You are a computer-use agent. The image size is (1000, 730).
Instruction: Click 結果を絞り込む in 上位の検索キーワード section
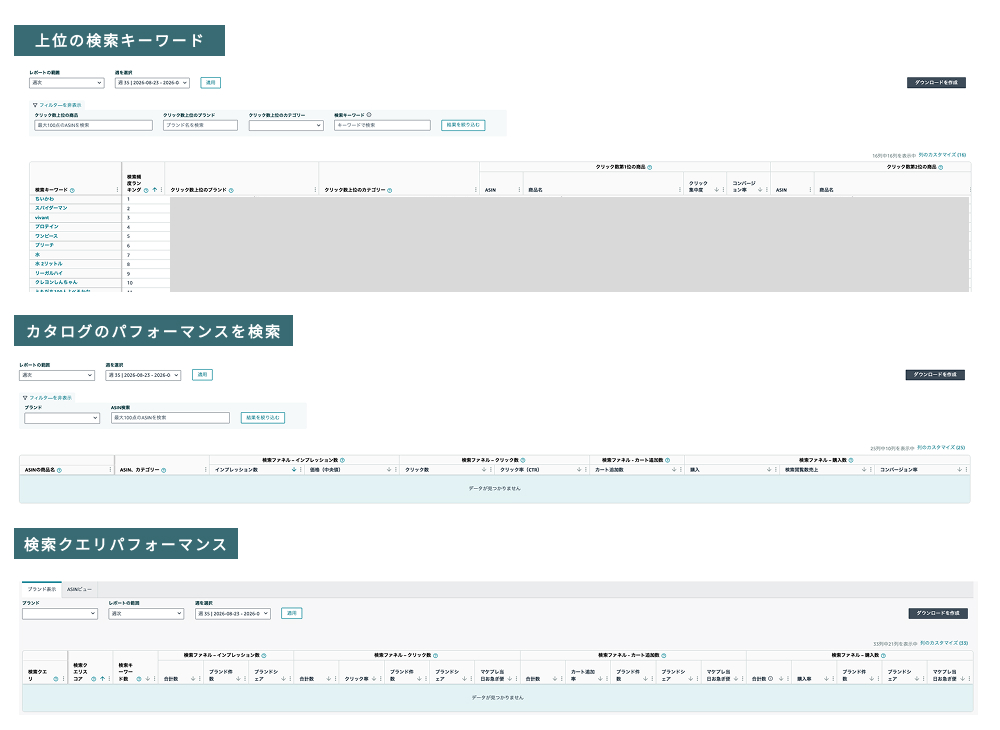tap(463, 125)
